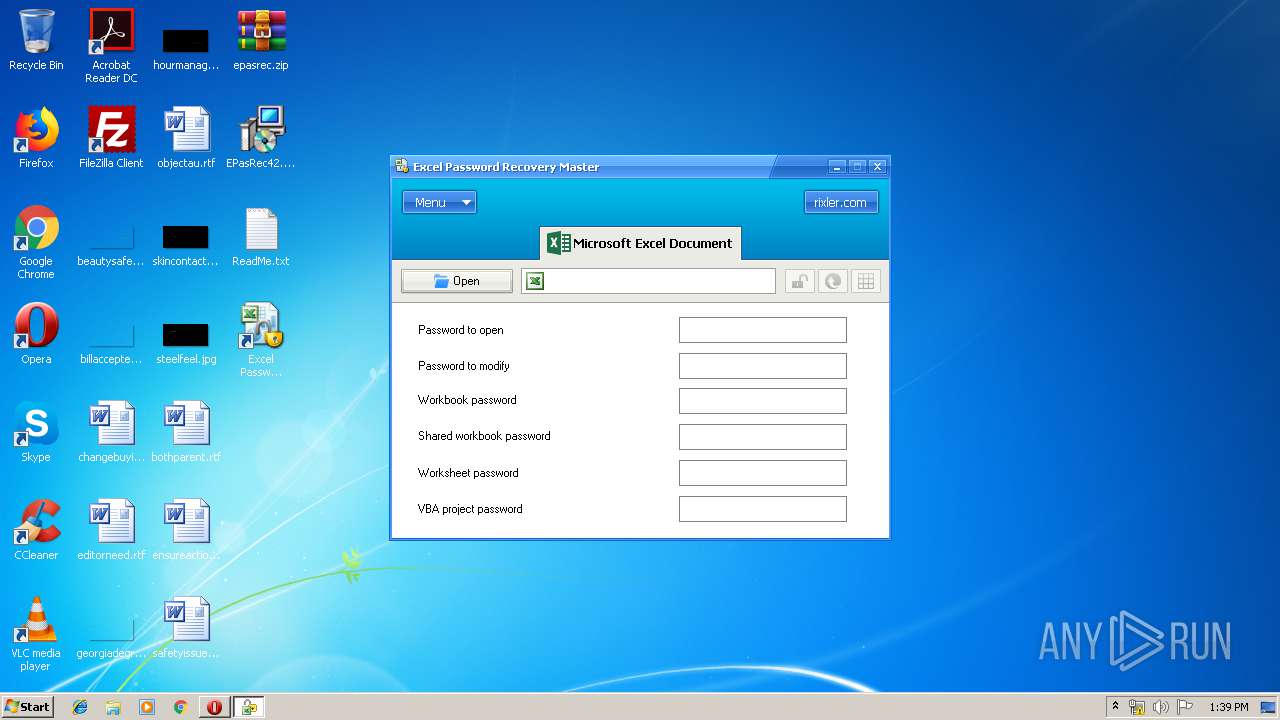Click the Password to open field
The height and width of the screenshot is (720, 1280).
(x=763, y=330)
